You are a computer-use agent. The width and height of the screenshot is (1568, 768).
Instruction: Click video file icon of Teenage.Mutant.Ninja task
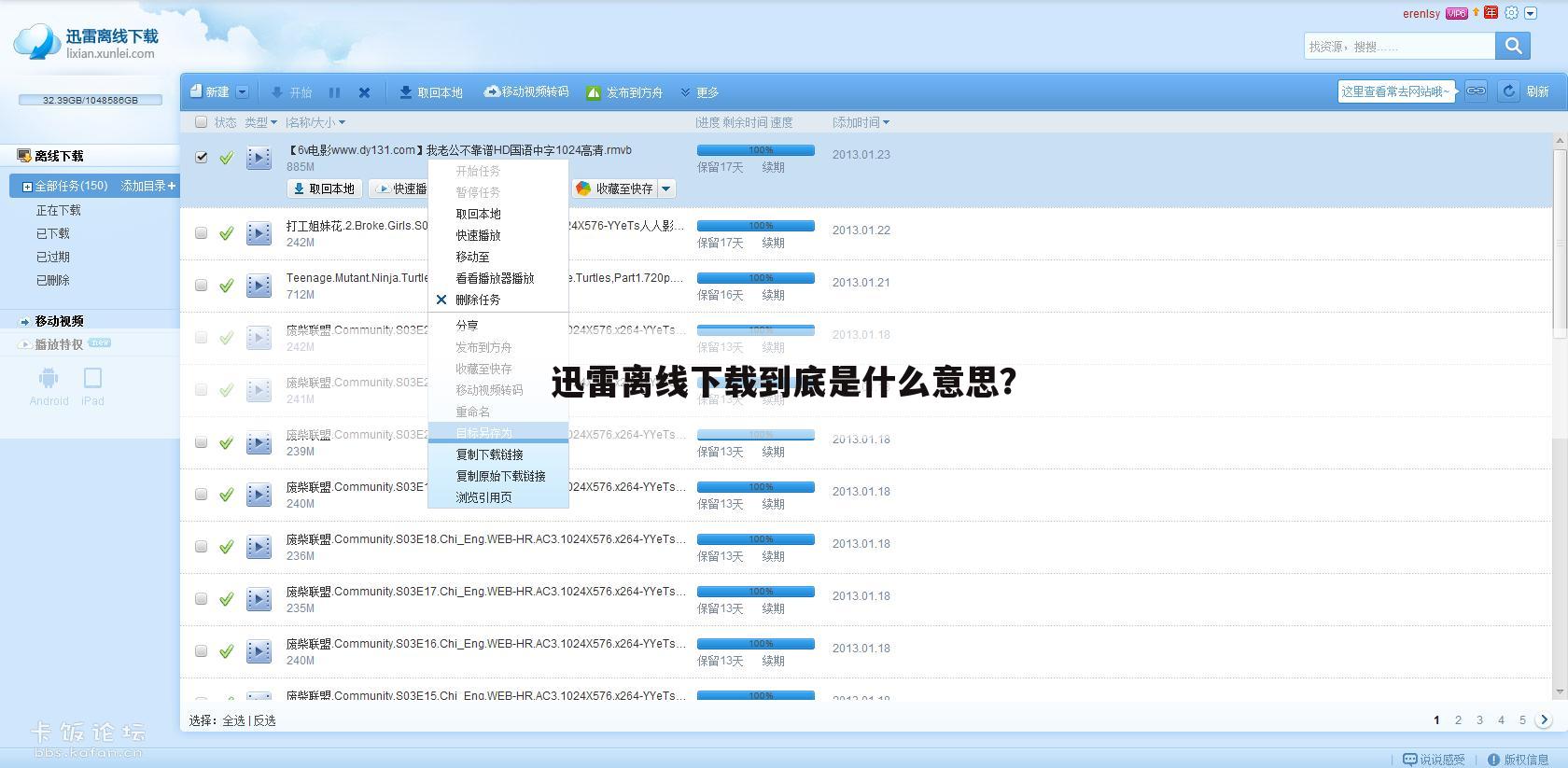click(x=259, y=286)
